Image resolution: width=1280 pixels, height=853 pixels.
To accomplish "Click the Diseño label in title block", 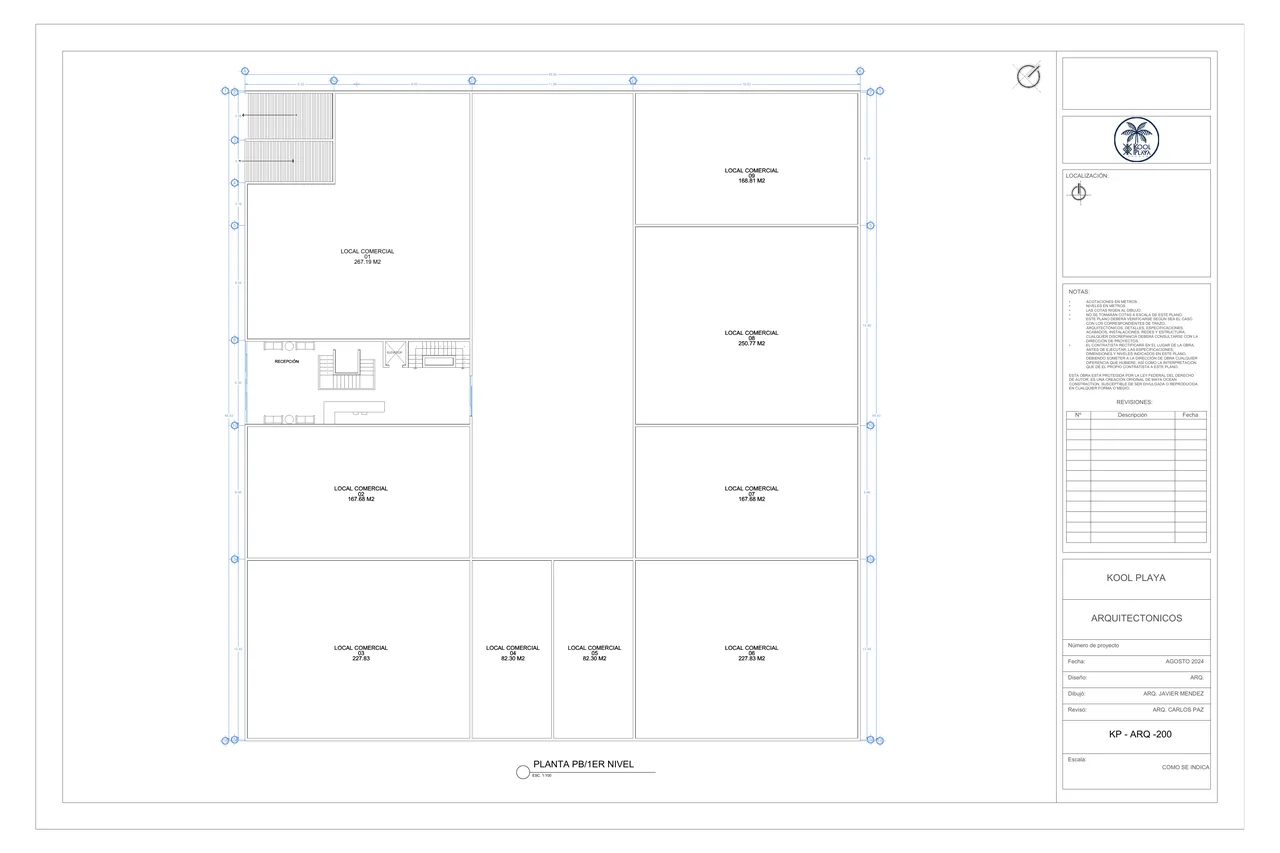I will point(1077,678).
